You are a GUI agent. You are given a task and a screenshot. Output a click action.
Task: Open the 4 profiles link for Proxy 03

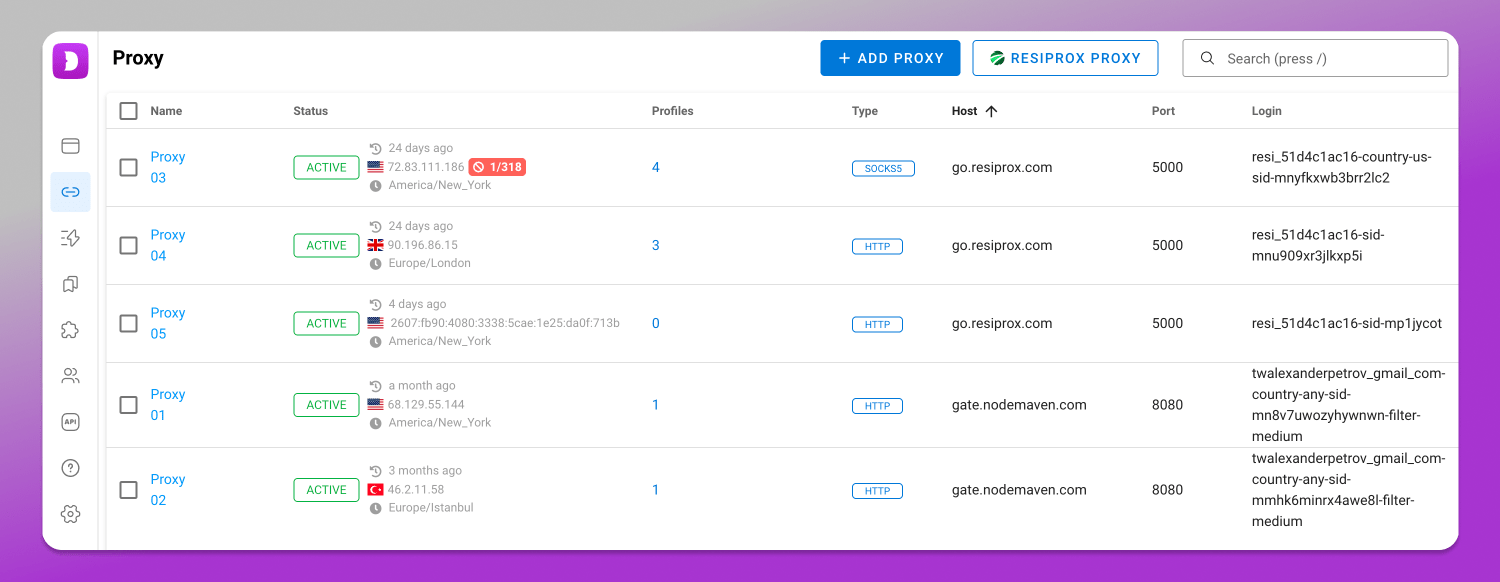tap(656, 167)
